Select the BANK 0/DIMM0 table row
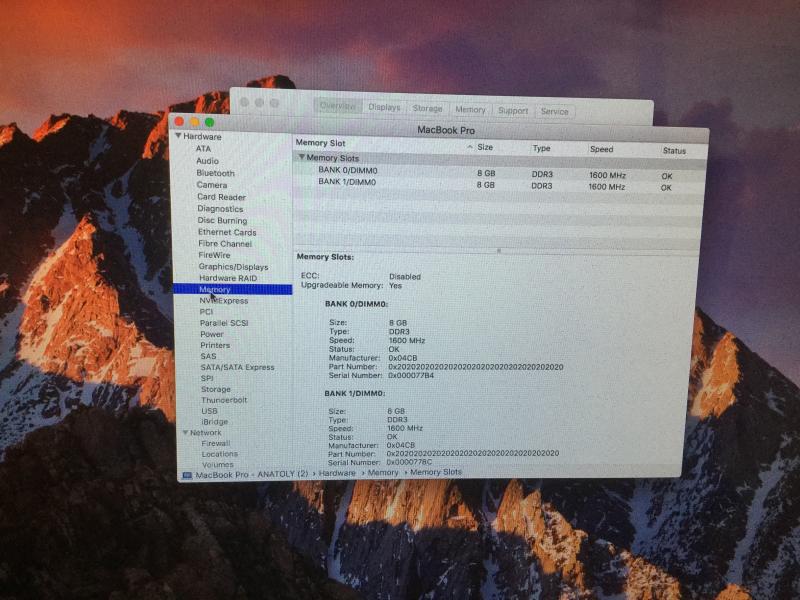The height and width of the screenshot is (600, 800). [x=499, y=172]
